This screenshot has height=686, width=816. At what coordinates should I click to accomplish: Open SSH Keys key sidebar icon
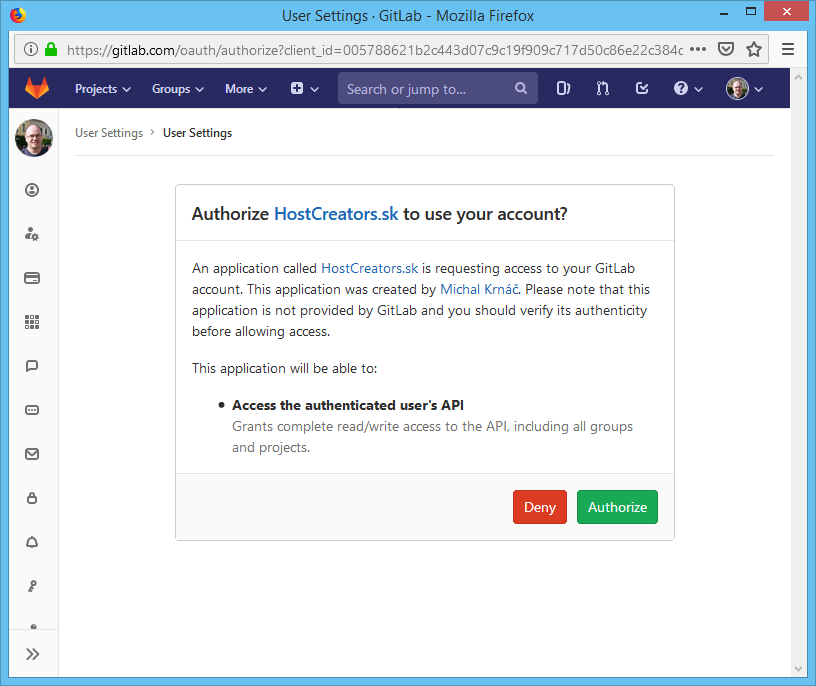(32, 586)
